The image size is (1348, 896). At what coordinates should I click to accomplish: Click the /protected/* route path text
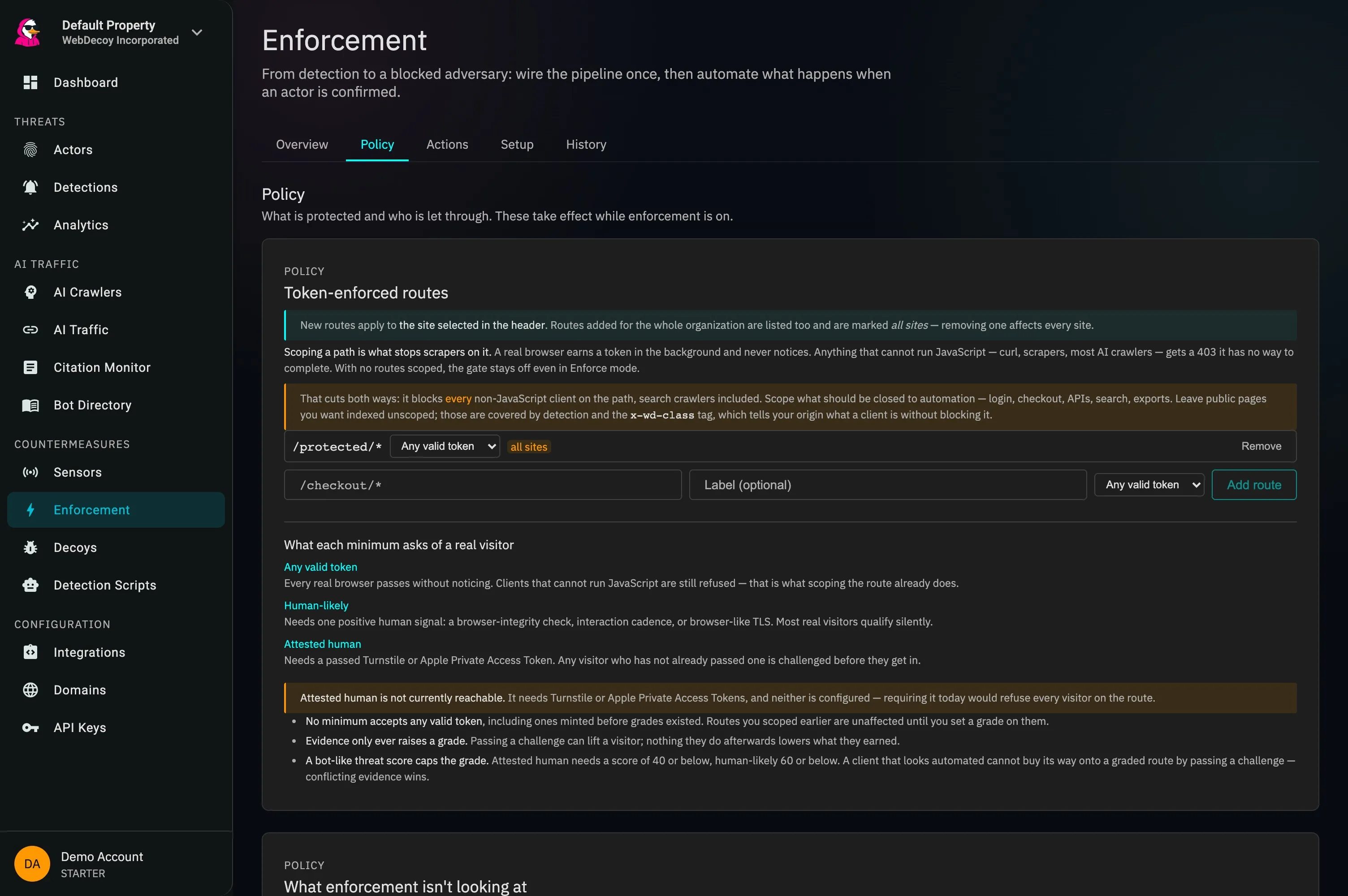(337, 446)
